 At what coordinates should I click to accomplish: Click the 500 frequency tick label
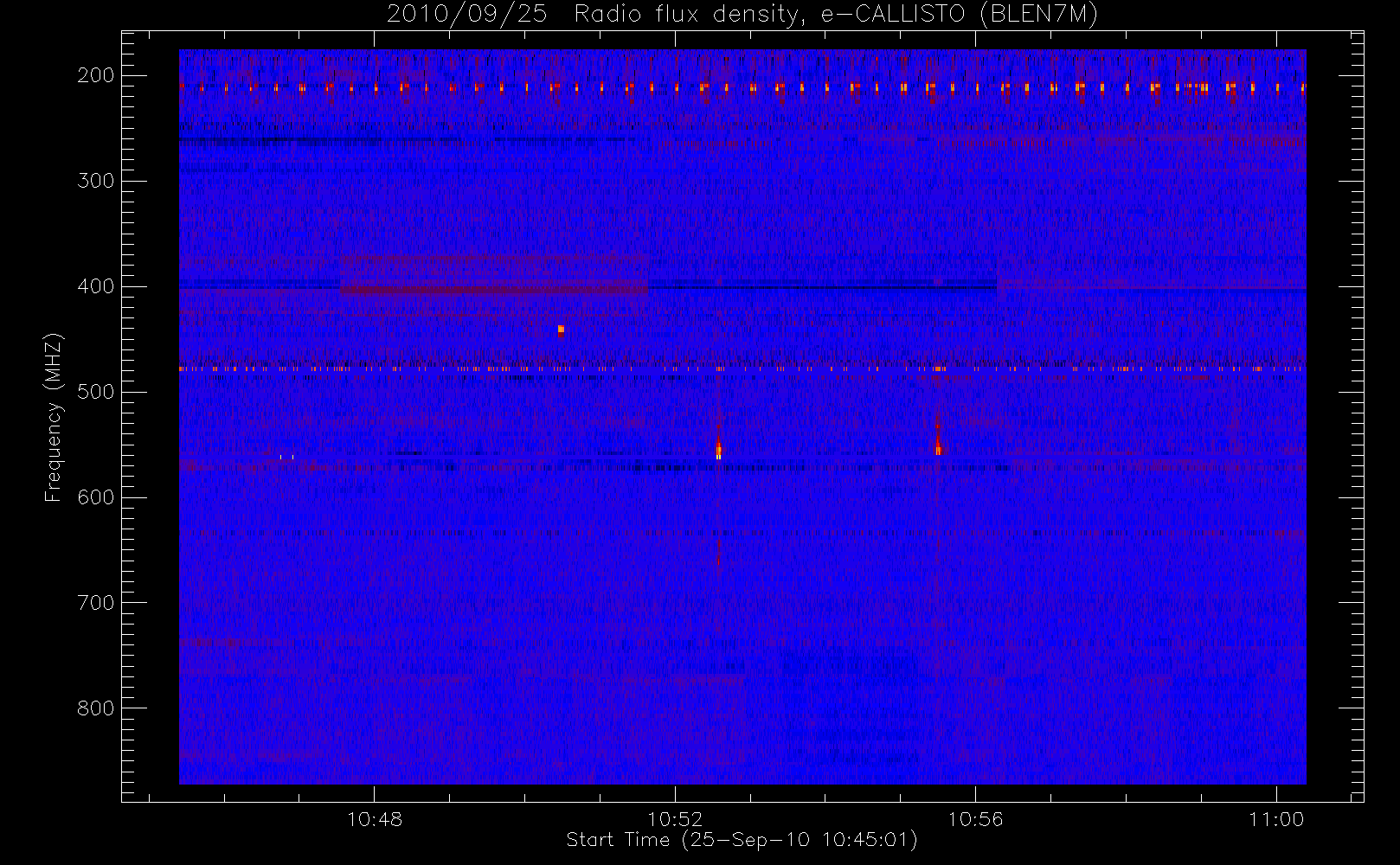tap(96, 392)
